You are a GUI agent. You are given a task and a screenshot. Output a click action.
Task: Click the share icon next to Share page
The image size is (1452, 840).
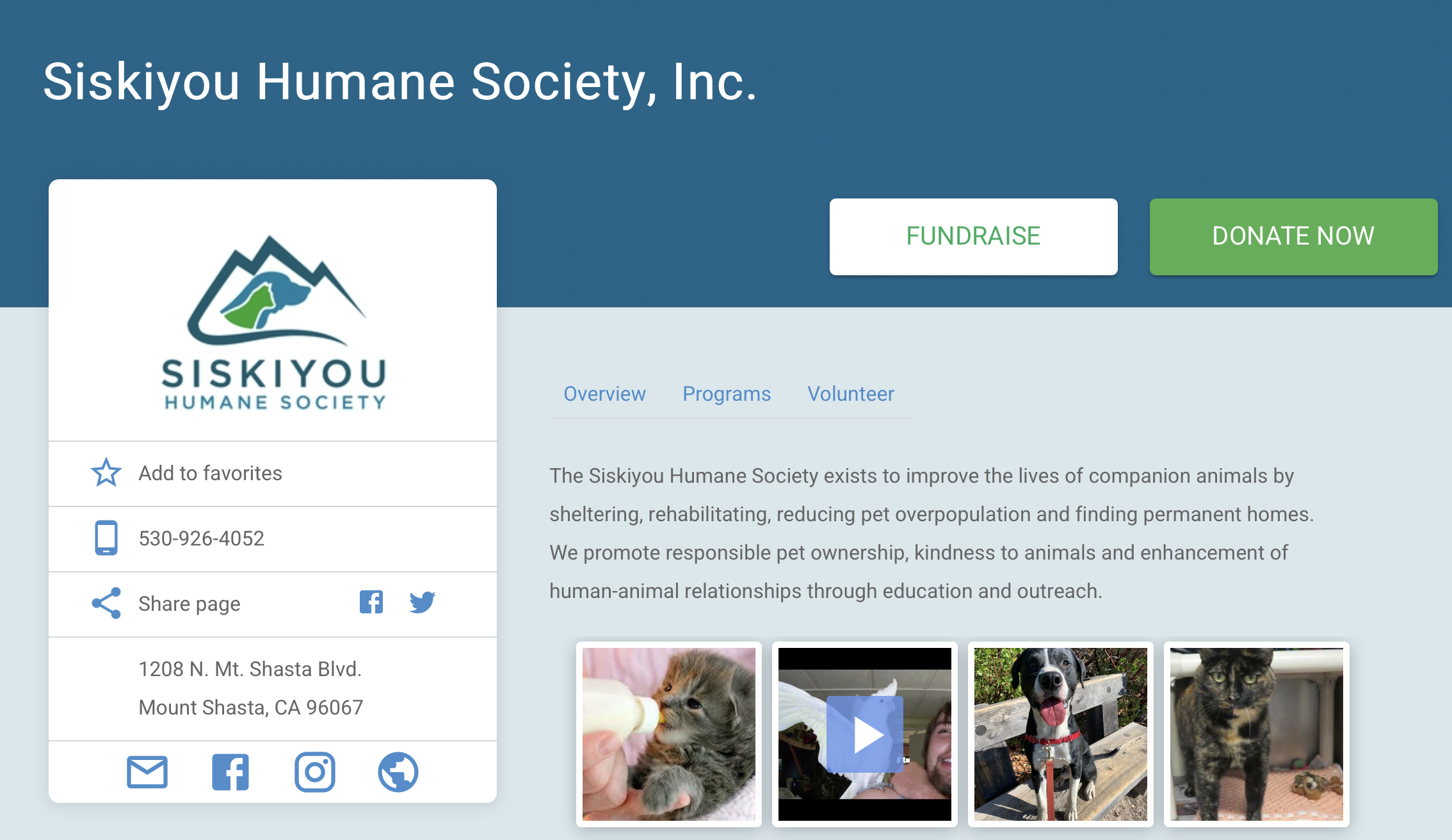[106, 603]
